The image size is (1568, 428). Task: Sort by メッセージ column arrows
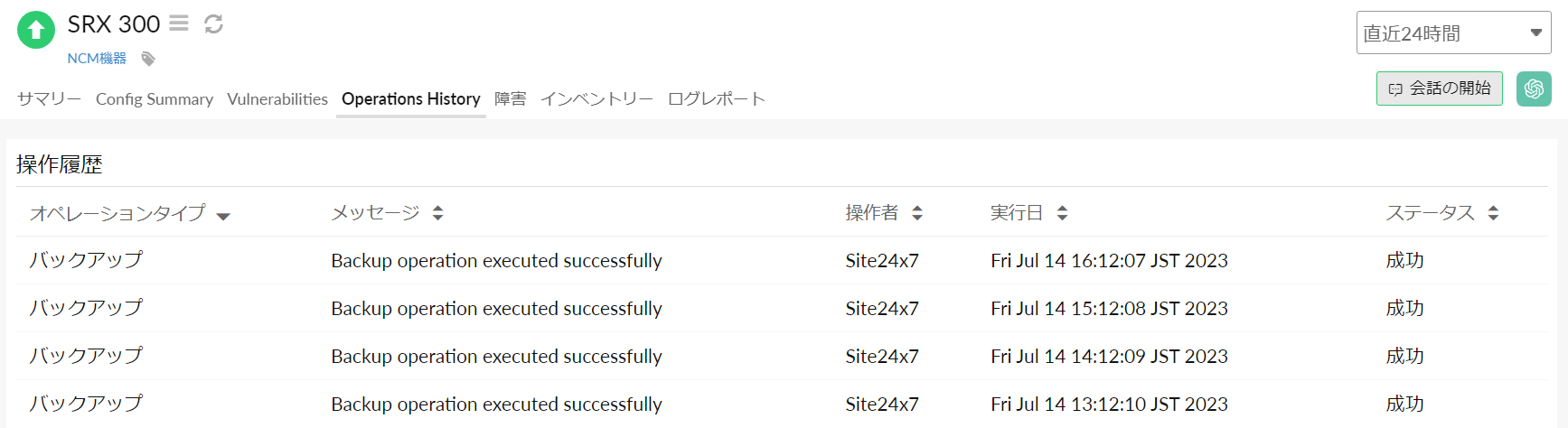(x=437, y=213)
